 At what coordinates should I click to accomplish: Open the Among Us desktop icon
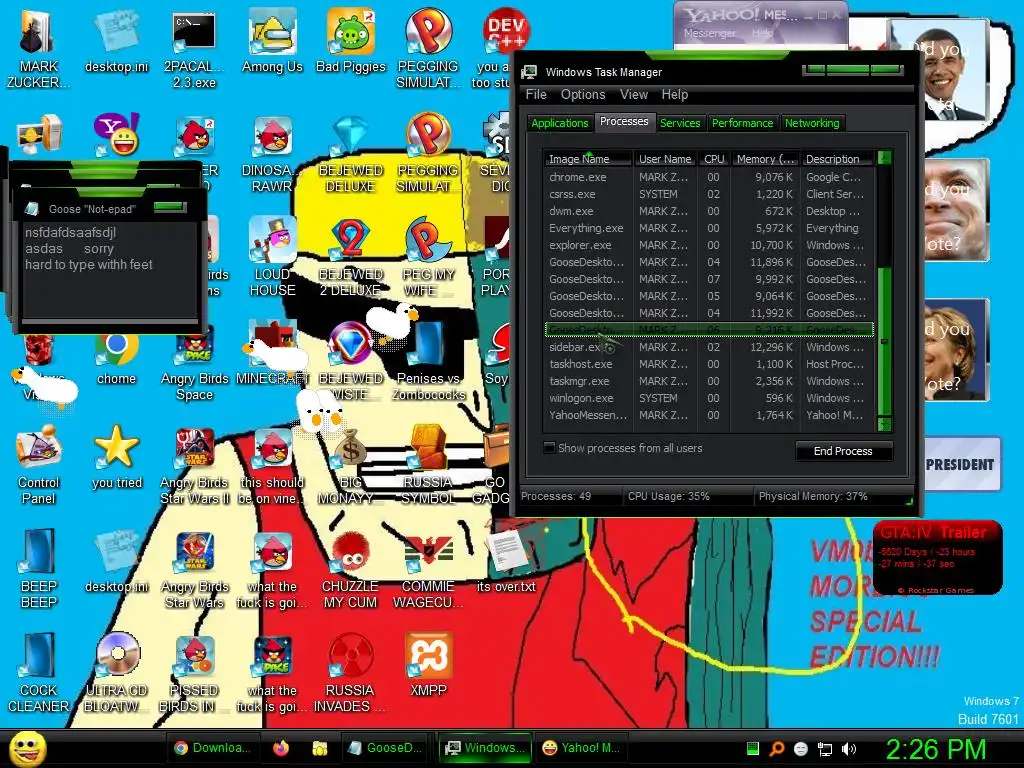(x=272, y=40)
